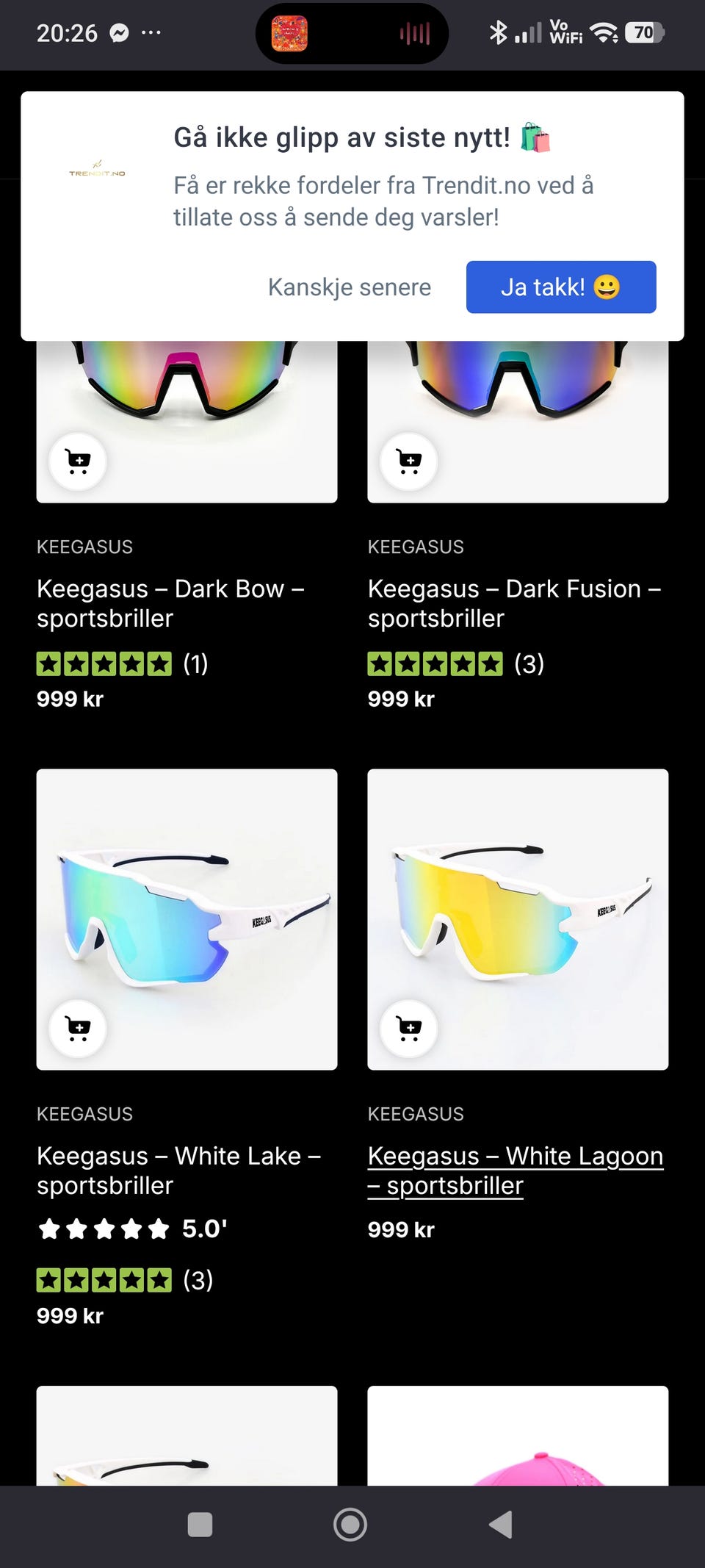Open Keegasus – White Lake product title
The image size is (705, 1568).
click(x=179, y=1170)
